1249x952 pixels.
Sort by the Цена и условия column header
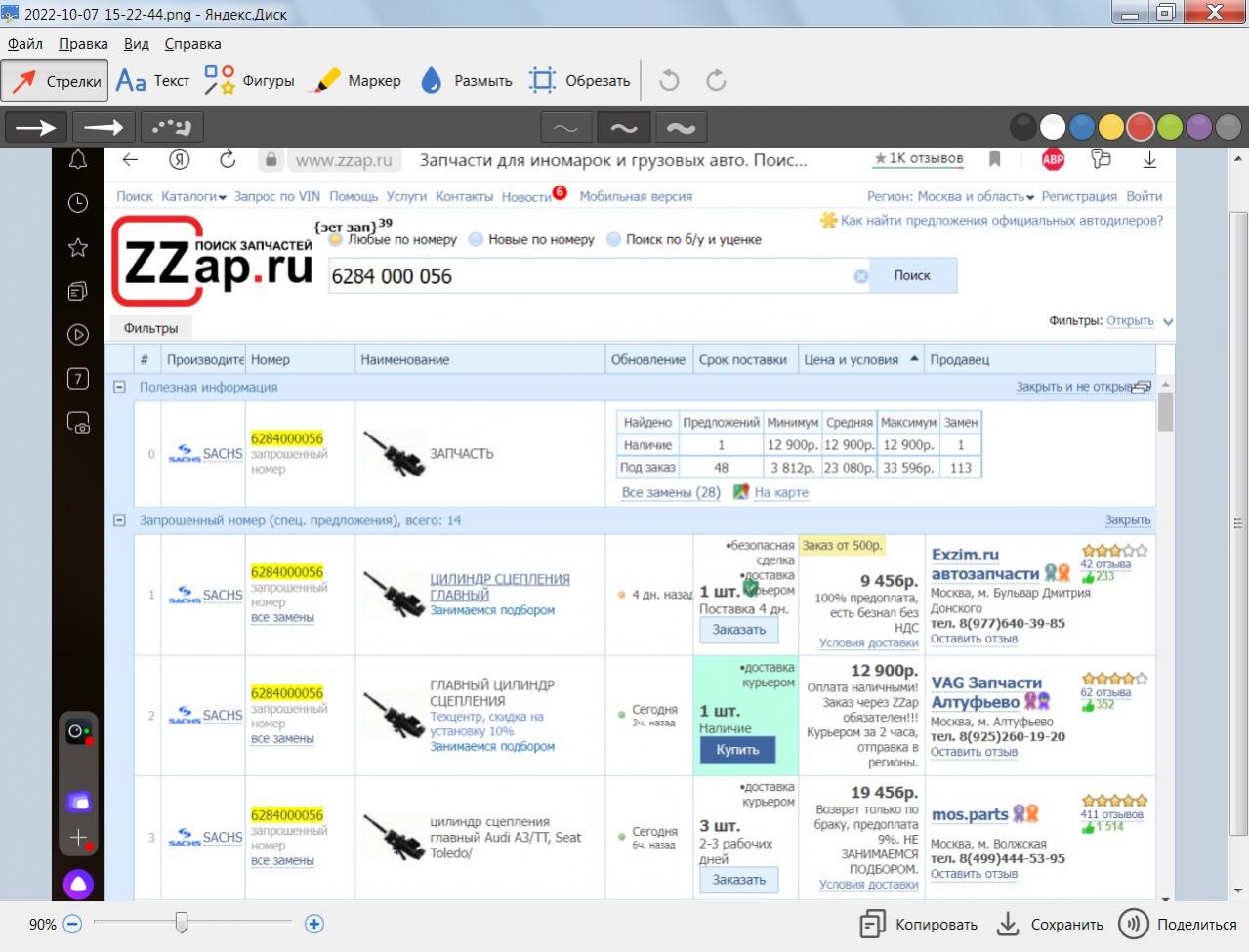pyautogui.click(x=860, y=359)
